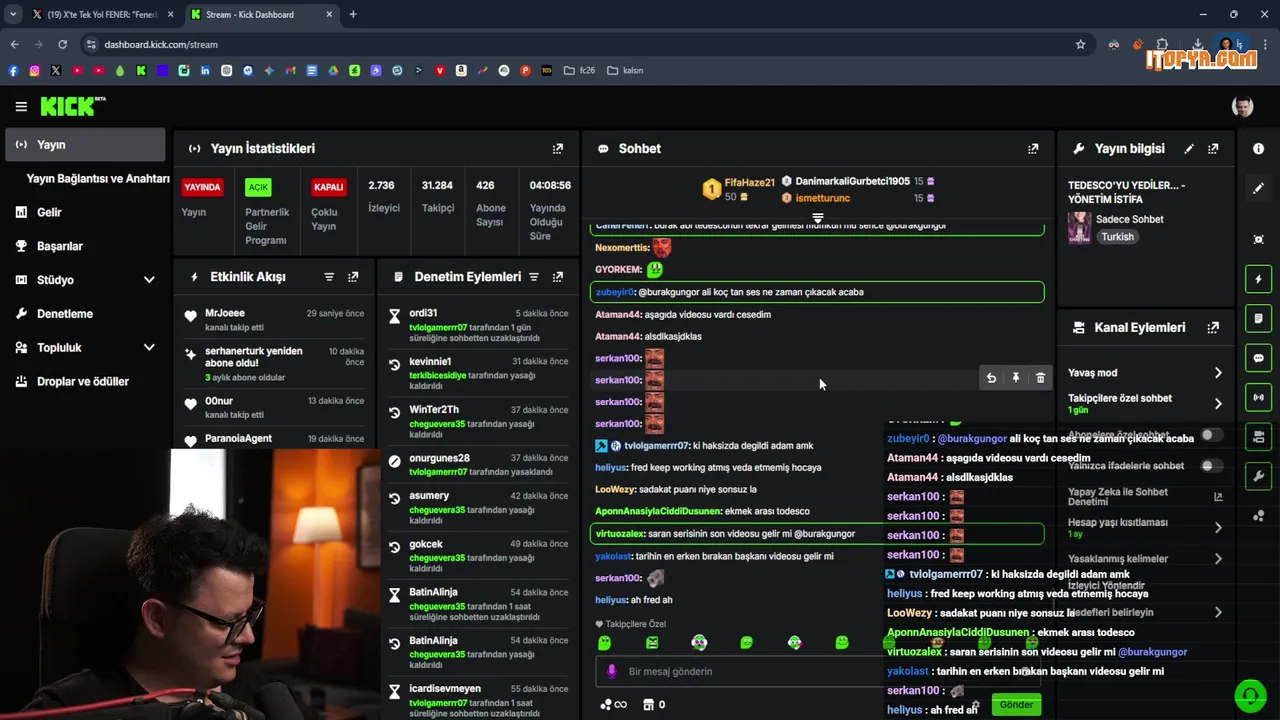Click username MrJoeee in Etkinlik Akışı

(225, 313)
